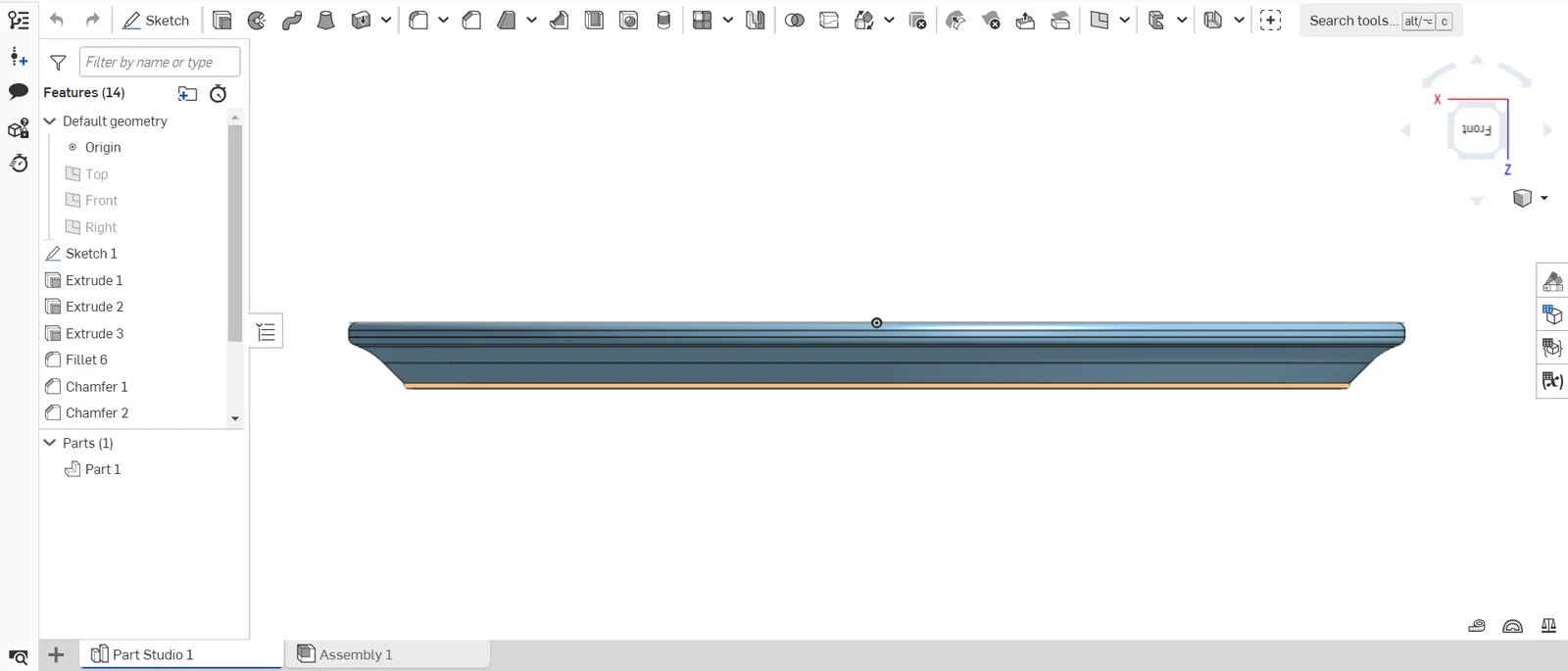Image resolution: width=1568 pixels, height=671 pixels.
Task: Select the Frame tool
Action: point(1156,21)
